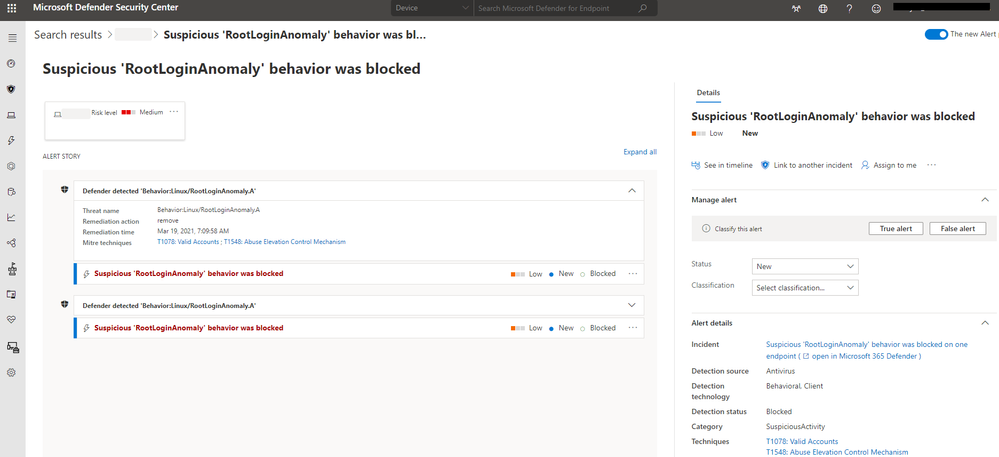The image size is (999, 457).
Task: Open more actions ellipsis in Details panel
Action: (x=931, y=164)
